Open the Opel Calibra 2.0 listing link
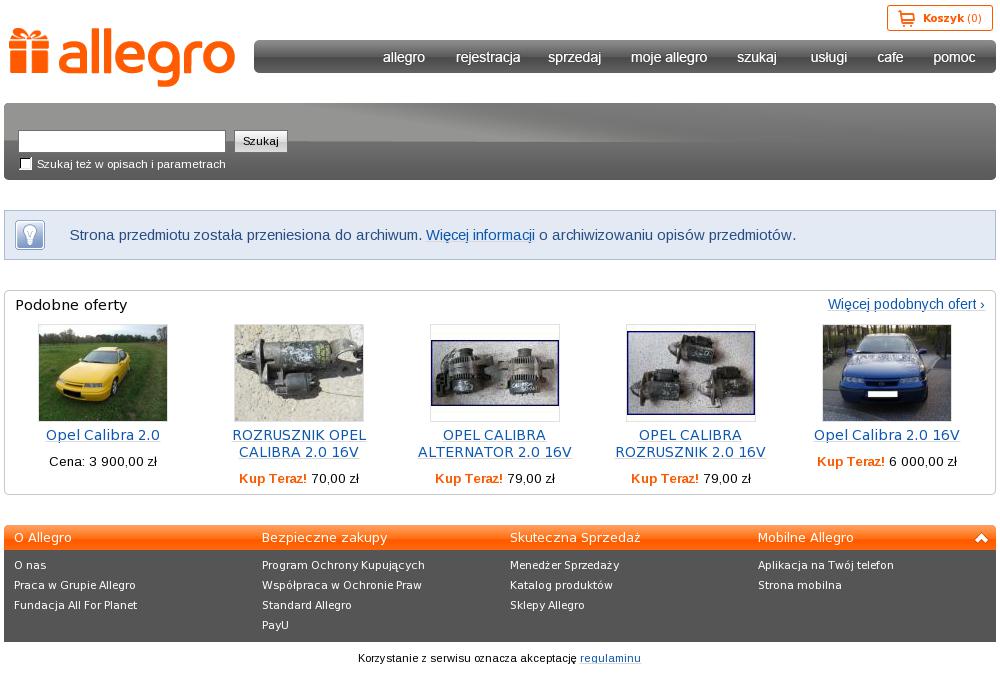The height and width of the screenshot is (678, 1000). [103, 435]
